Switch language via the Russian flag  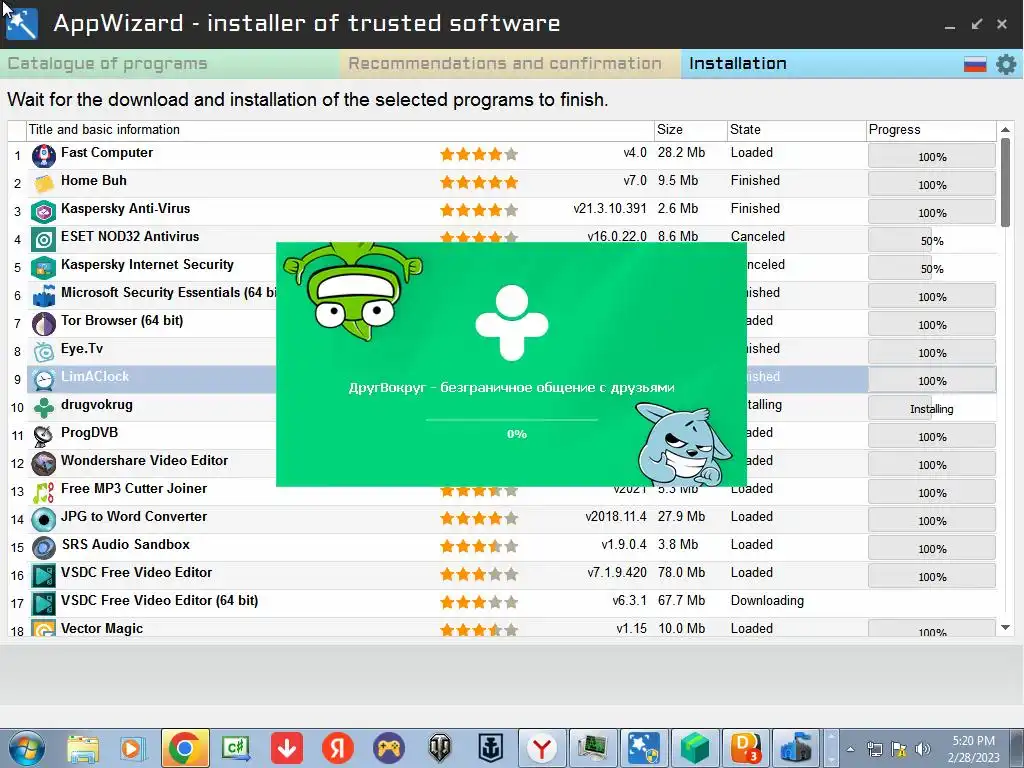coord(975,64)
